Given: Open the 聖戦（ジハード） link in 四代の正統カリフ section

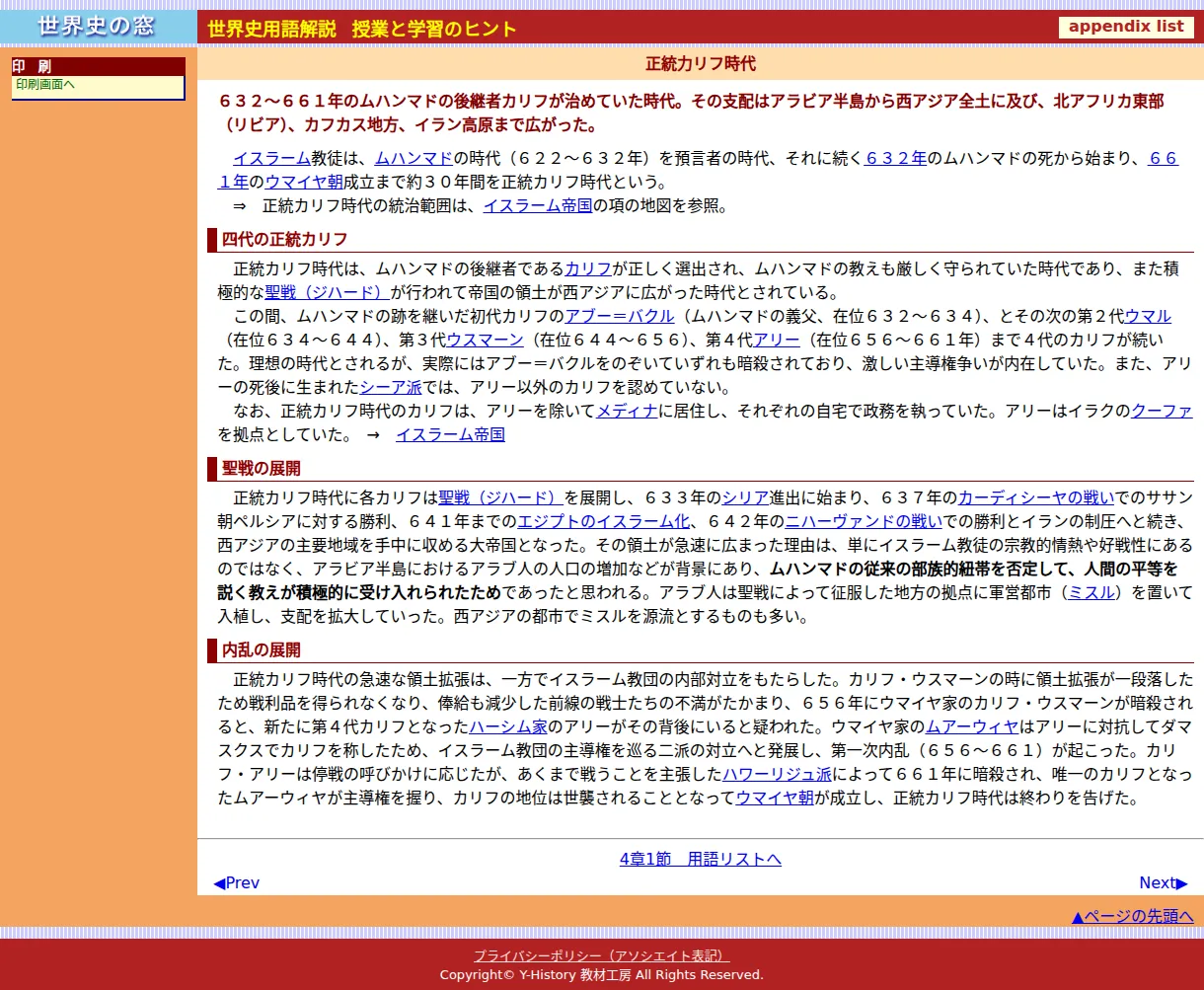Looking at the screenshot, I should 328,292.
